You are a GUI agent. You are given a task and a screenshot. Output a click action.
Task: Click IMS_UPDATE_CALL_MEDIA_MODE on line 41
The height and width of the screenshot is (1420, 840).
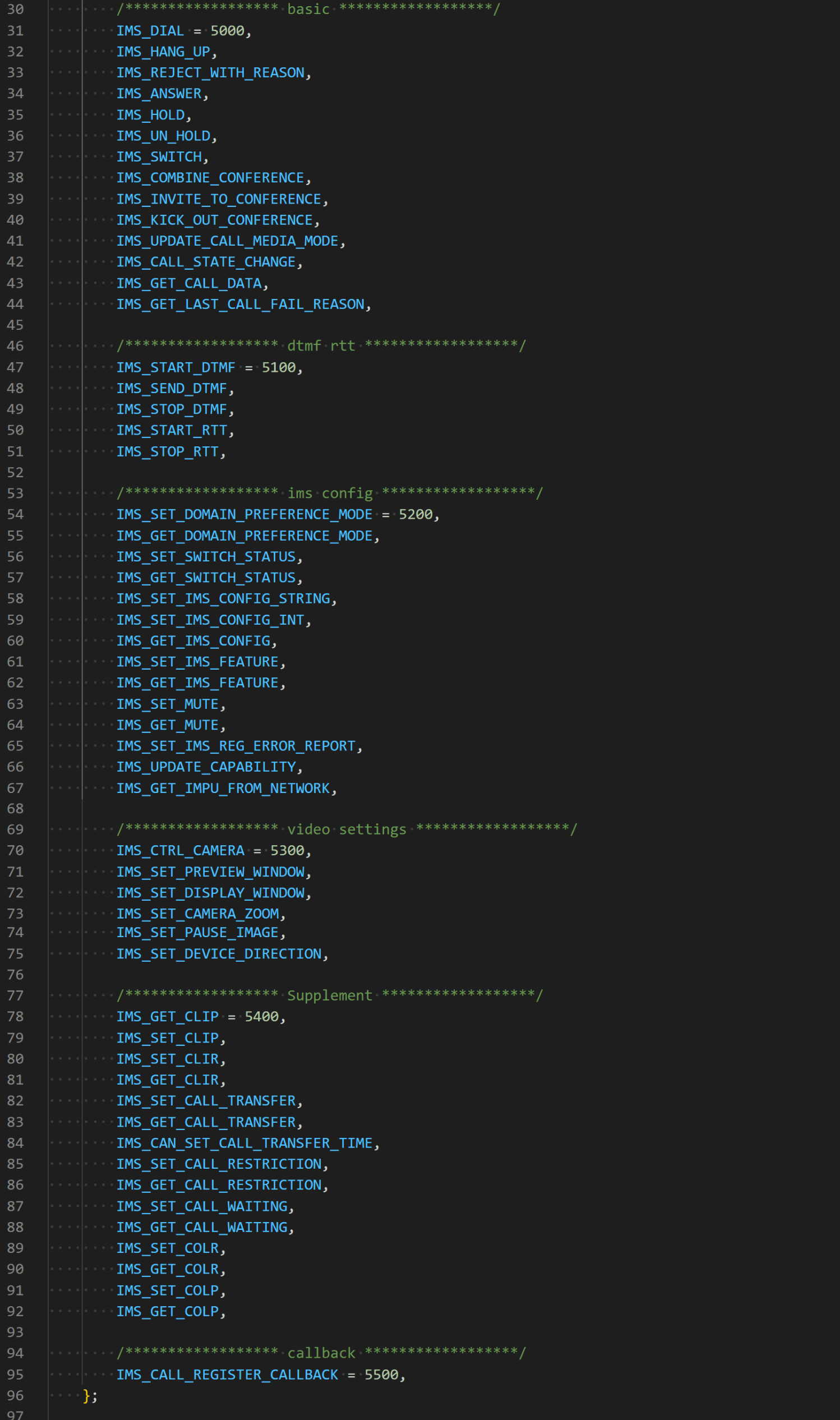pyautogui.click(x=228, y=241)
